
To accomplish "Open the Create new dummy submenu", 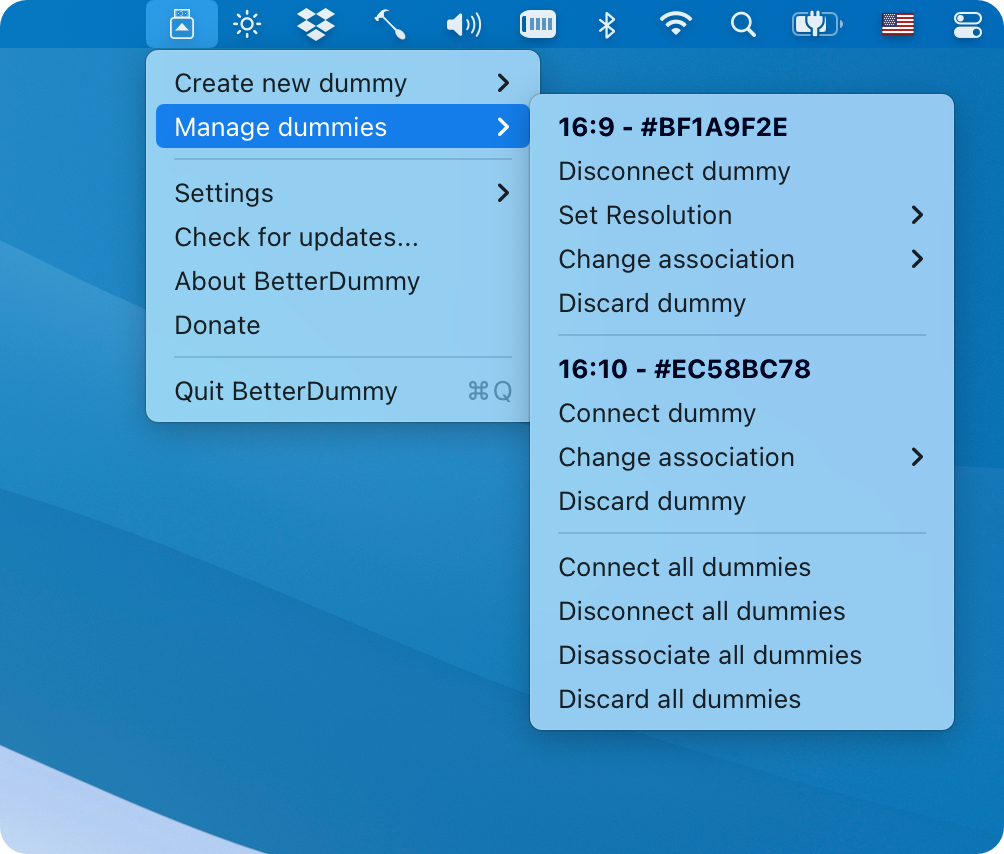I will coord(343,83).
